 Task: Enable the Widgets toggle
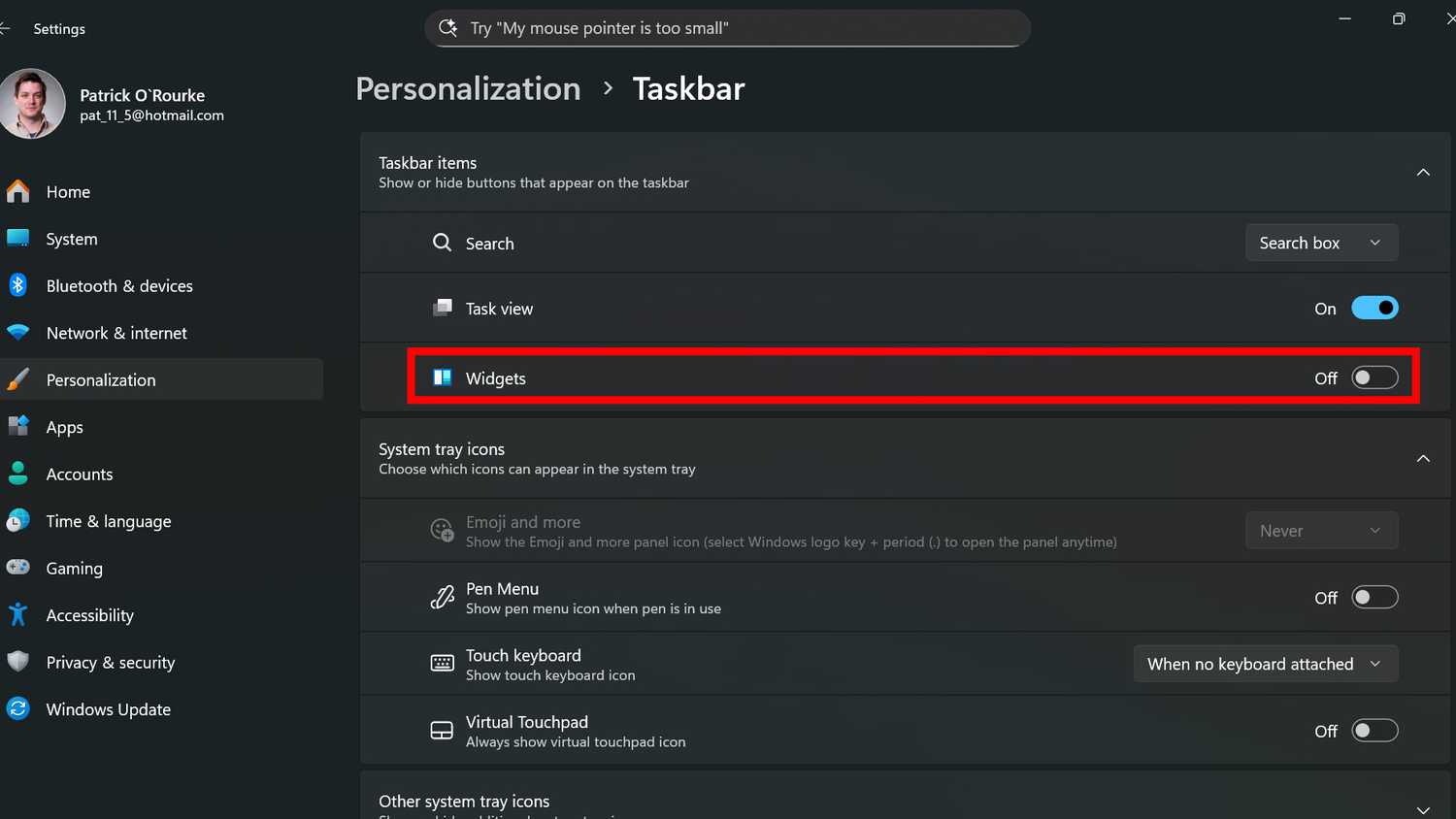pos(1374,377)
